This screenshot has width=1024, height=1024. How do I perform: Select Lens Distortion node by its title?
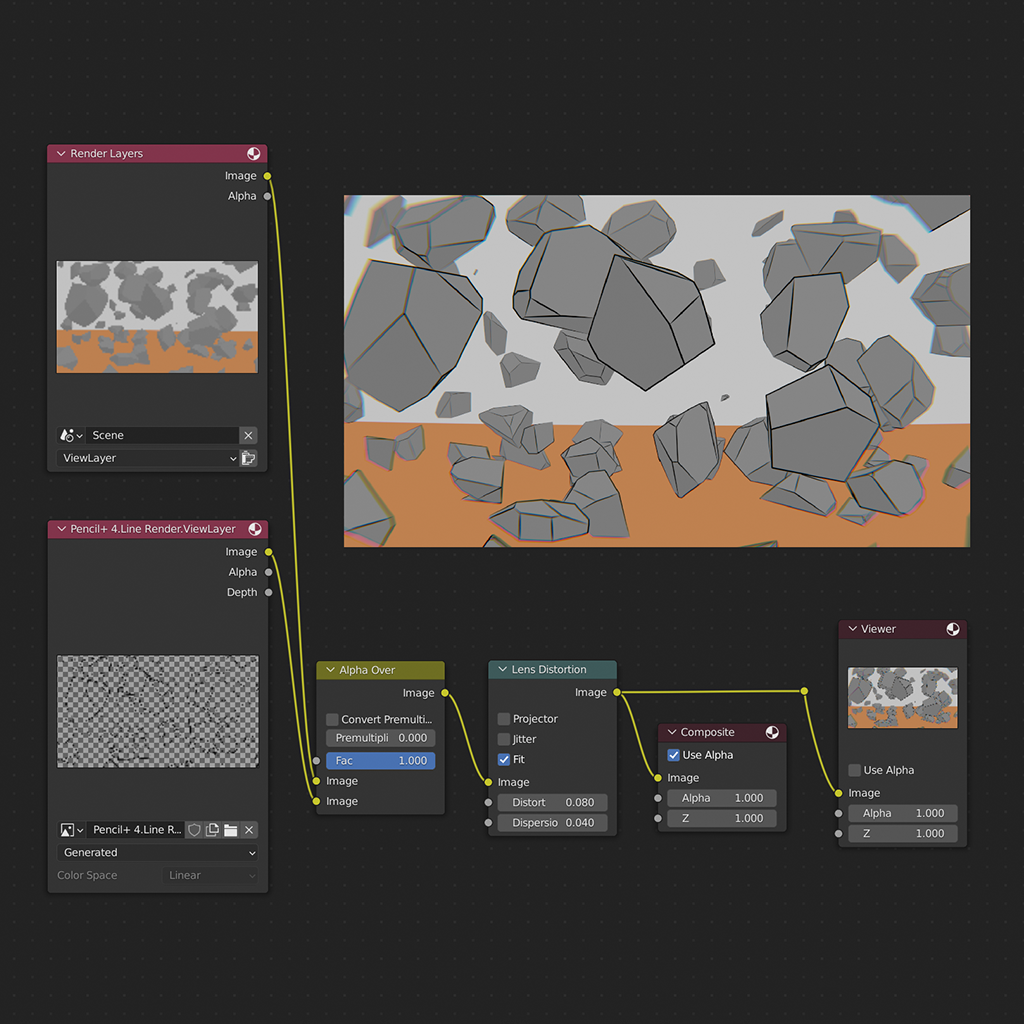549,669
